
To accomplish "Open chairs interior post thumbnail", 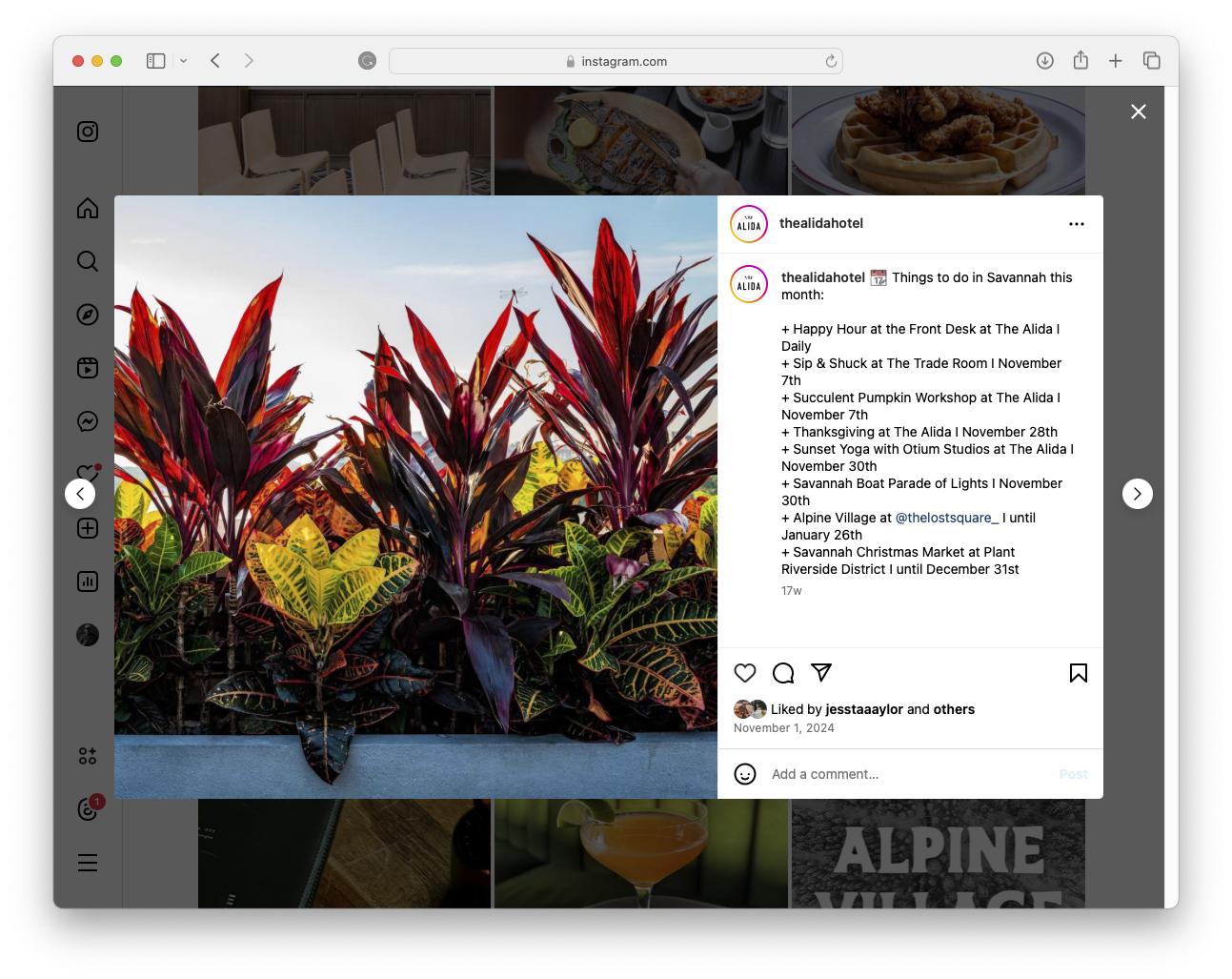I will click(345, 141).
